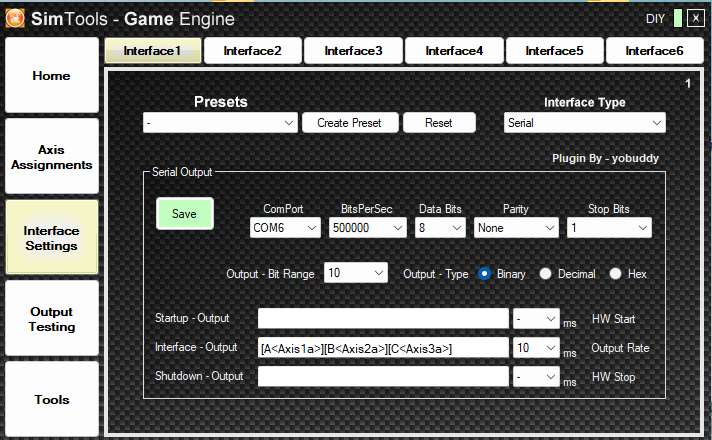Switch to the Interface5 tab
The height and width of the screenshot is (440, 712).
(x=554, y=51)
